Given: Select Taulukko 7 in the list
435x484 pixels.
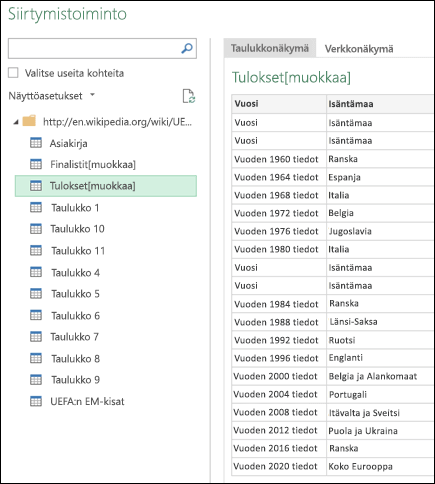Looking at the screenshot, I should 75,337.
